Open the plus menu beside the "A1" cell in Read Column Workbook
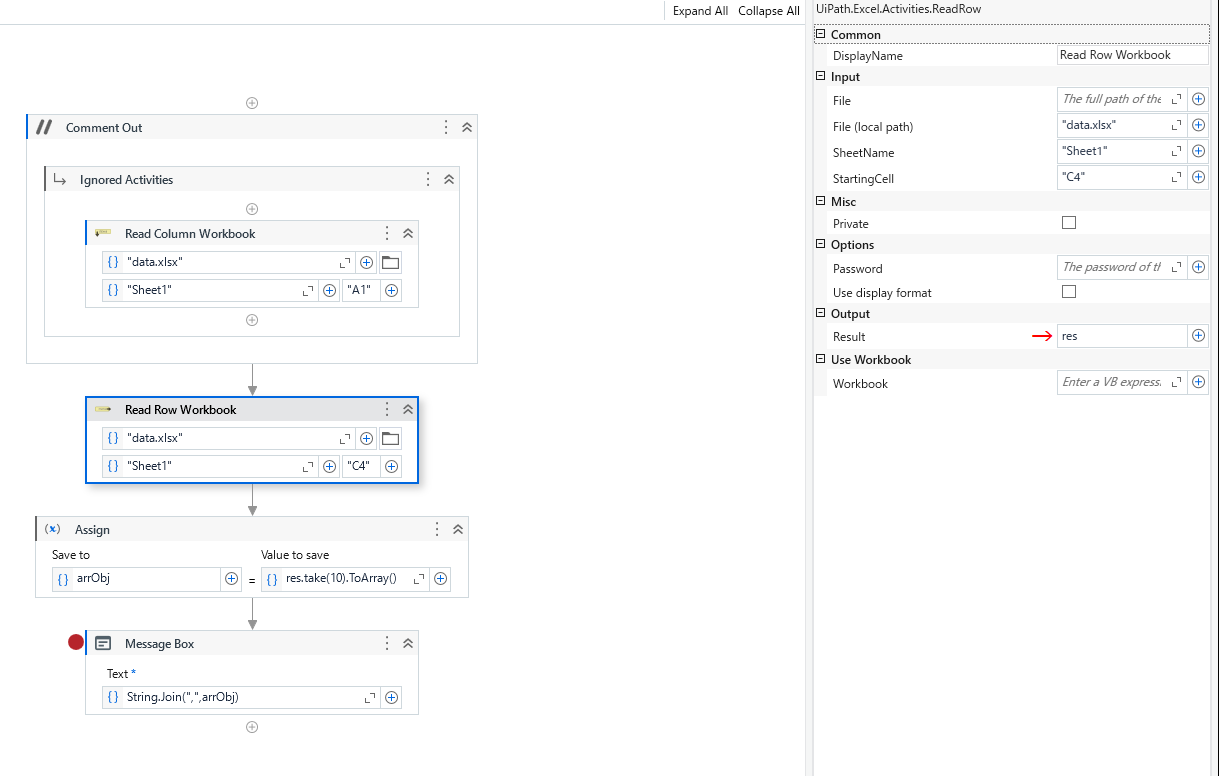1219x776 pixels. tap(391, 291)
